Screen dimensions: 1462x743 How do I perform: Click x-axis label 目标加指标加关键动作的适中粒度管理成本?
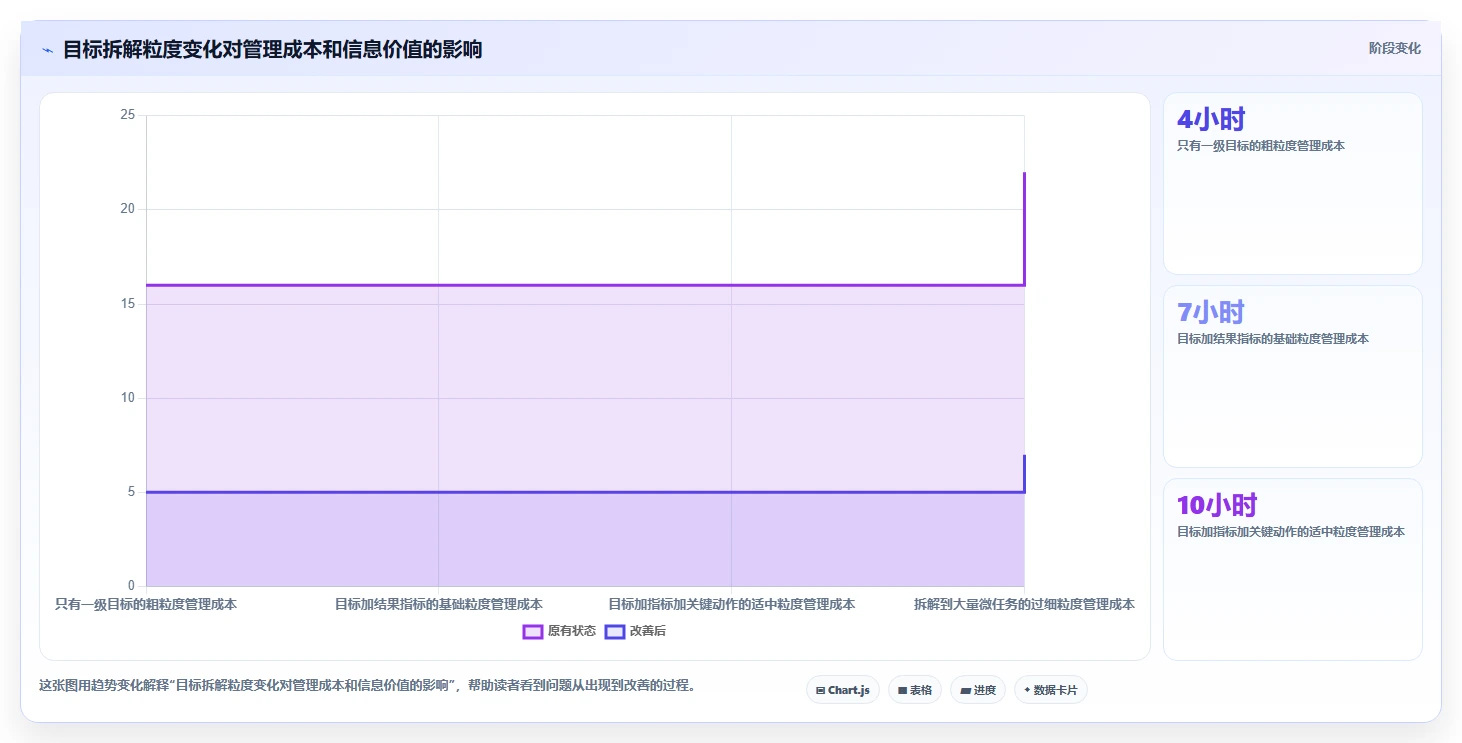(731, 604)
